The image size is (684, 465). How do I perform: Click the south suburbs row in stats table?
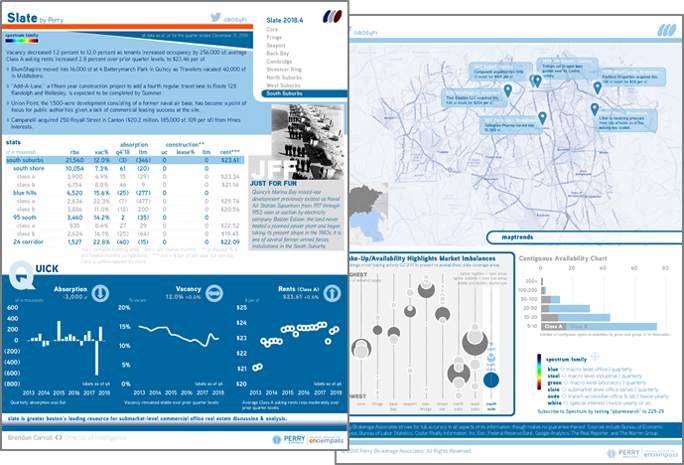click(x=125, y=160)
